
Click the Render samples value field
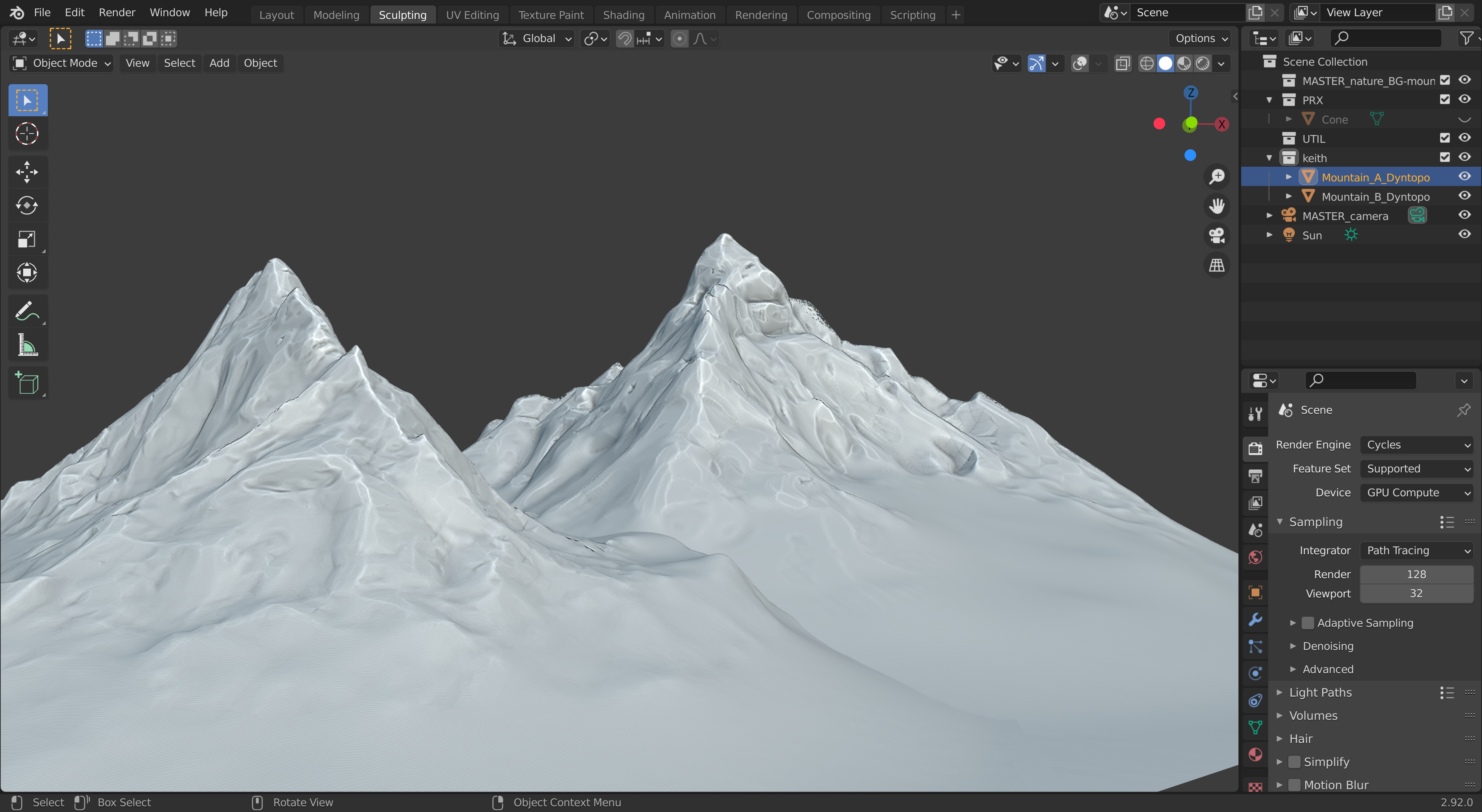click(x=1416, y=574)
